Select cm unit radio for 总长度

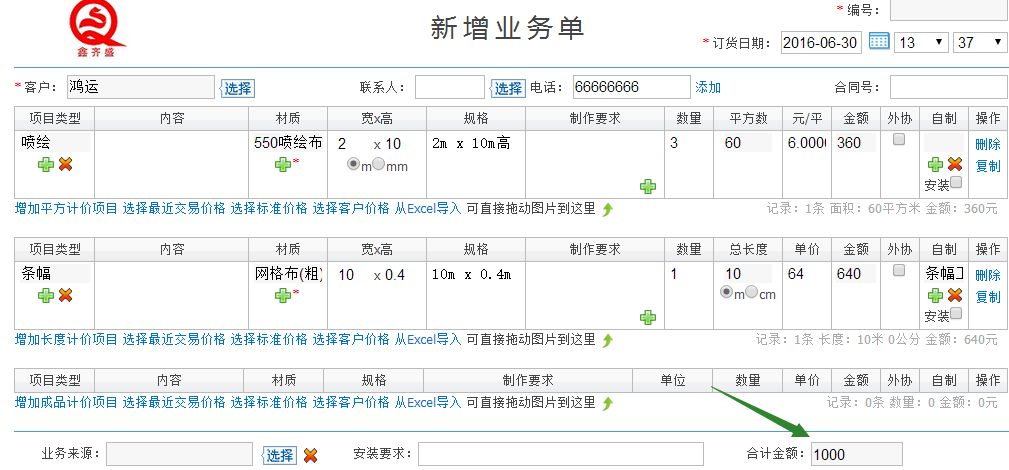tap(753, 293)
